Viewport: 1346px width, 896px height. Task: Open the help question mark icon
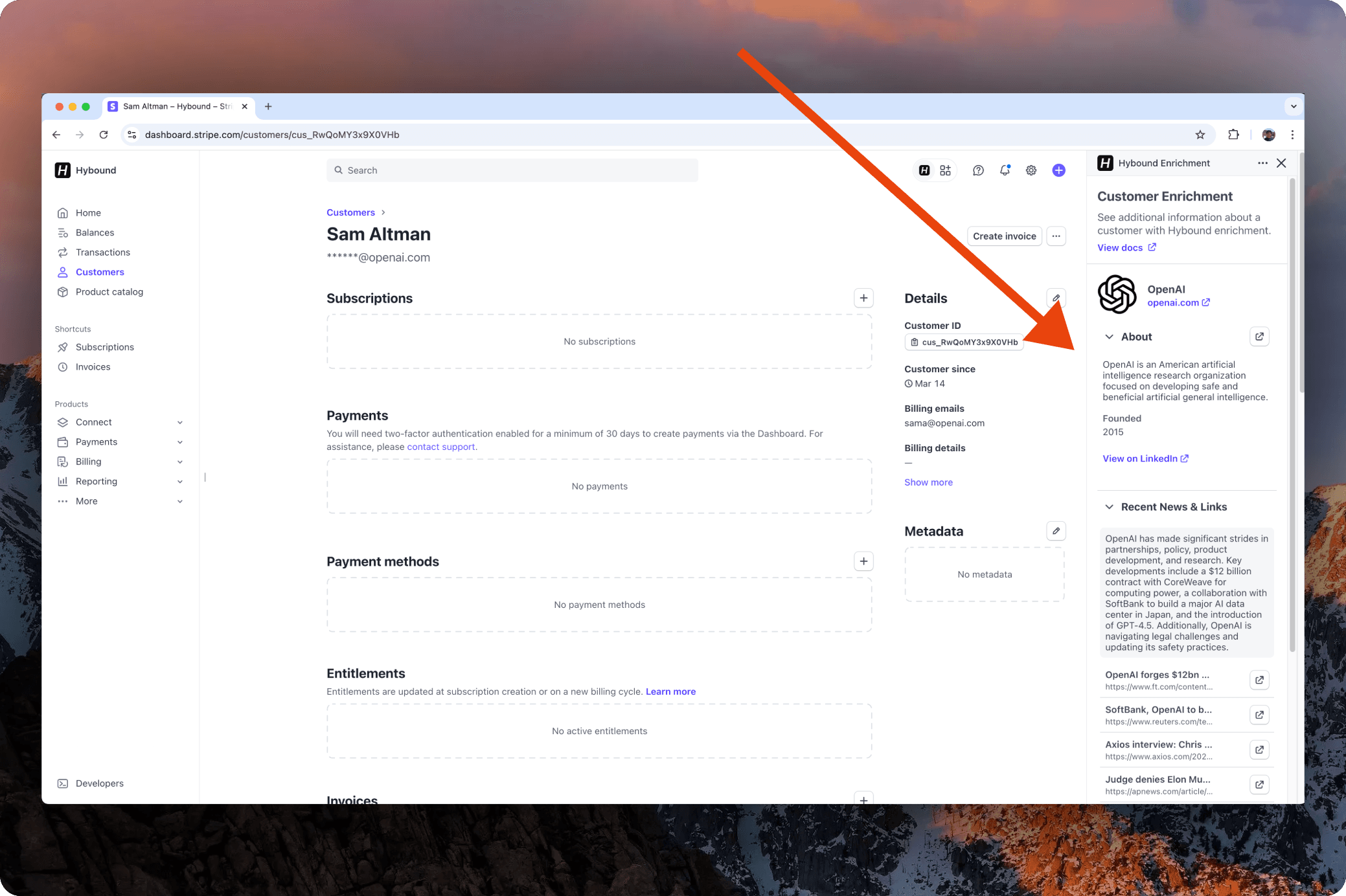(978, 170)
